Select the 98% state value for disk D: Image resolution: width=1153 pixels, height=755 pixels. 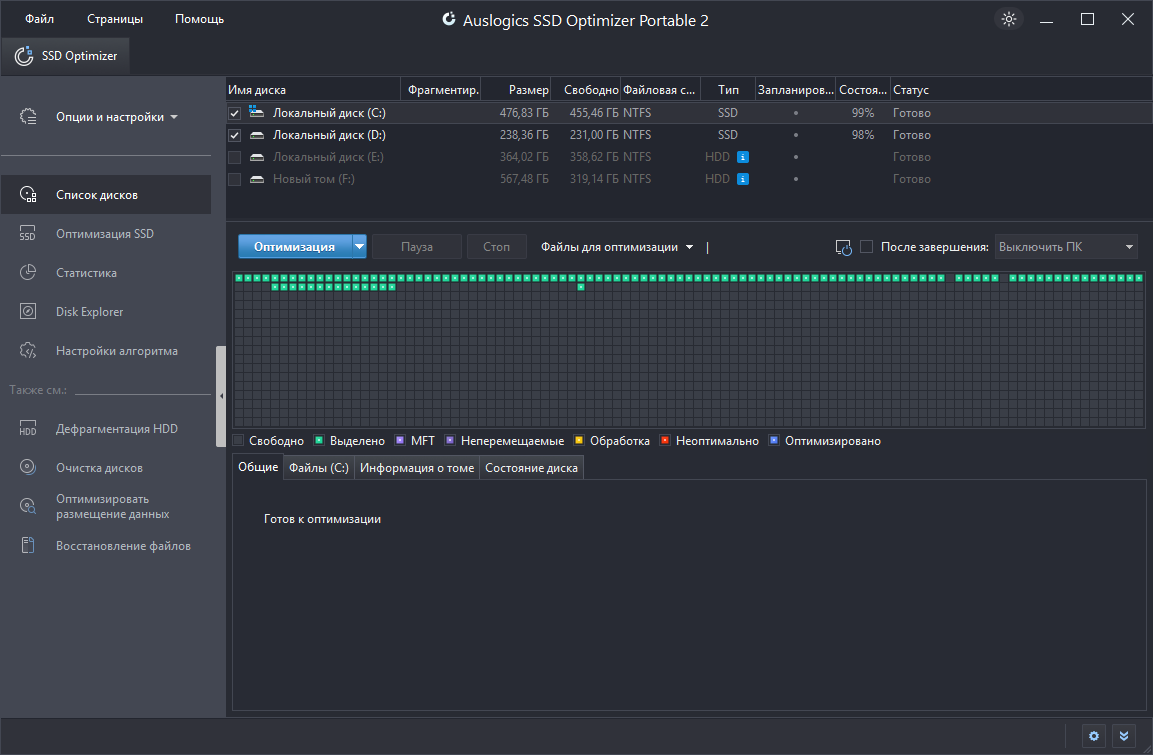(x=863, y=135)
